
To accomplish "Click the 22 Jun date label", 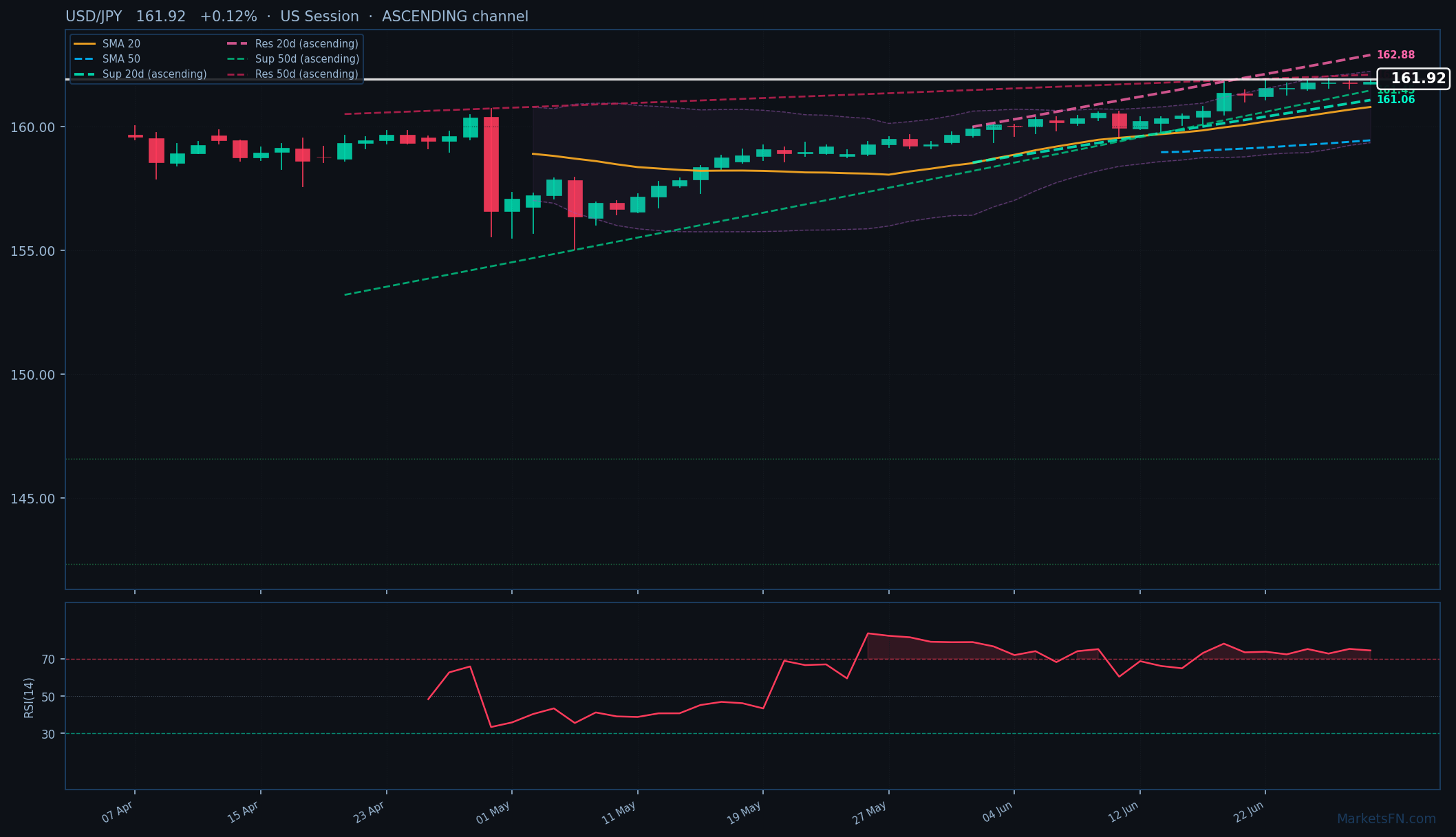I will 1248,812.
